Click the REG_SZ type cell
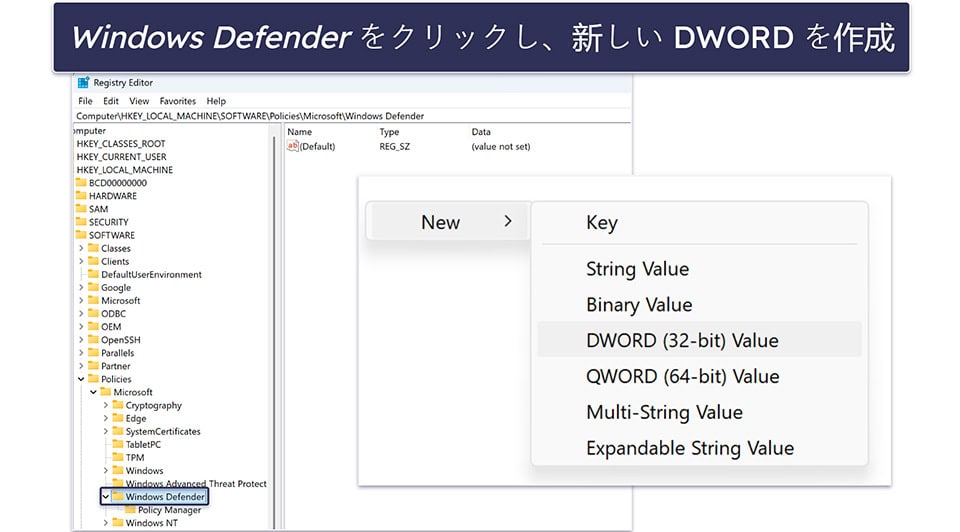The height and width of the screenshot is (532, 960). 395,146
